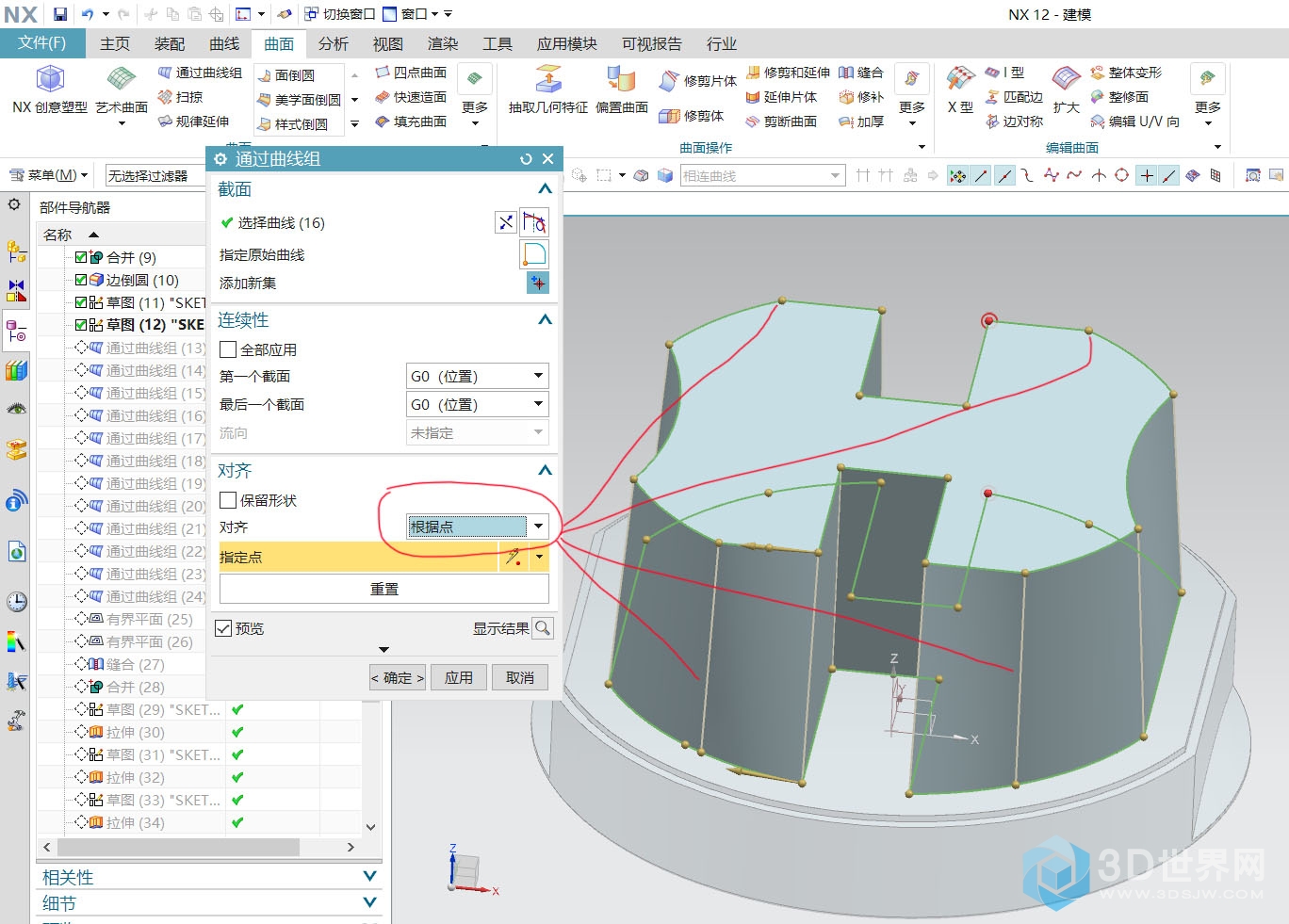
Task: Toggle checkbox for 草图 (11) feature
Action: [81, 302]
